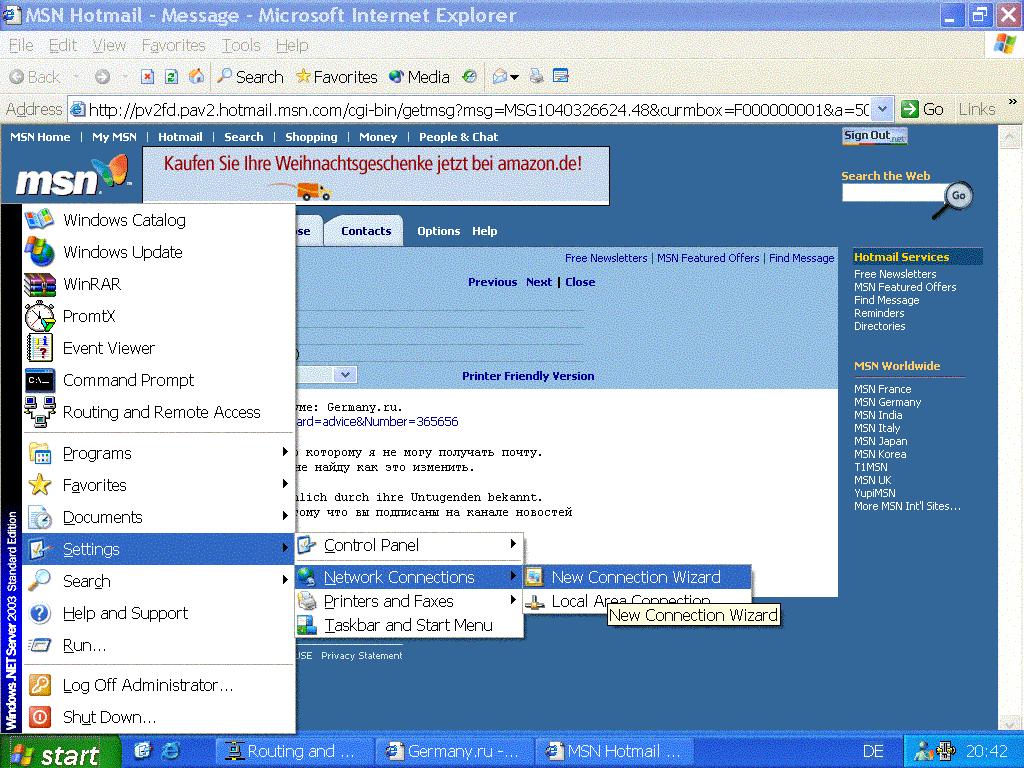Click the Sign Out button
This screenshot has width=1024, height=768.
(x=874, y=136)
